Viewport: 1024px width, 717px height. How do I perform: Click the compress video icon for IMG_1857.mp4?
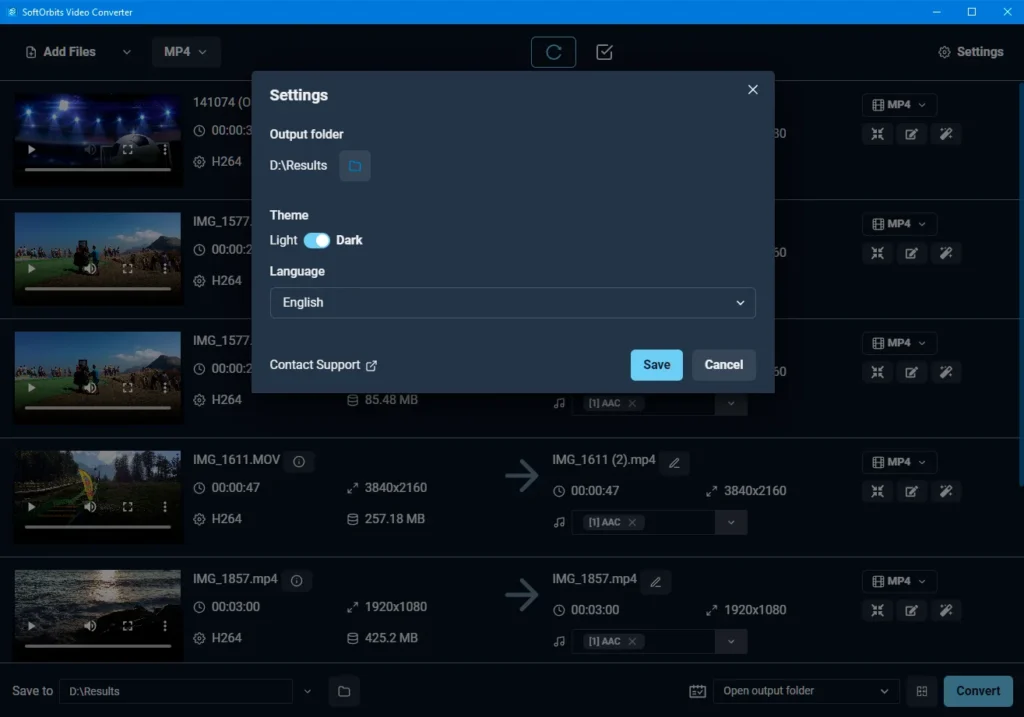[x=877, y=610]
